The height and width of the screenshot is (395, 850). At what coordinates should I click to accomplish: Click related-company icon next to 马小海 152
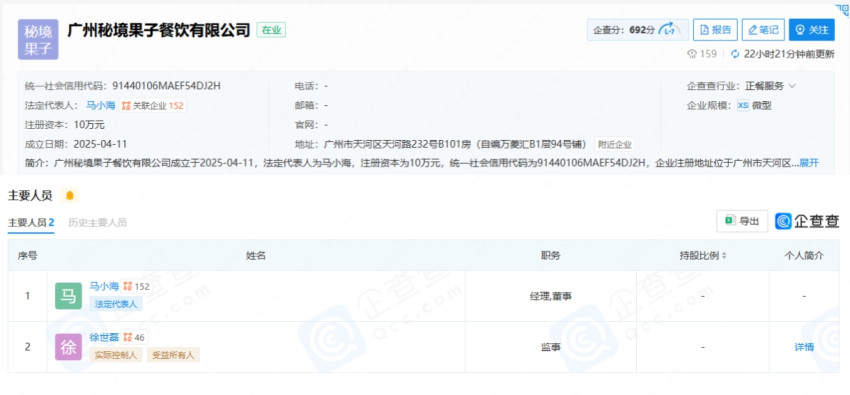127,286
